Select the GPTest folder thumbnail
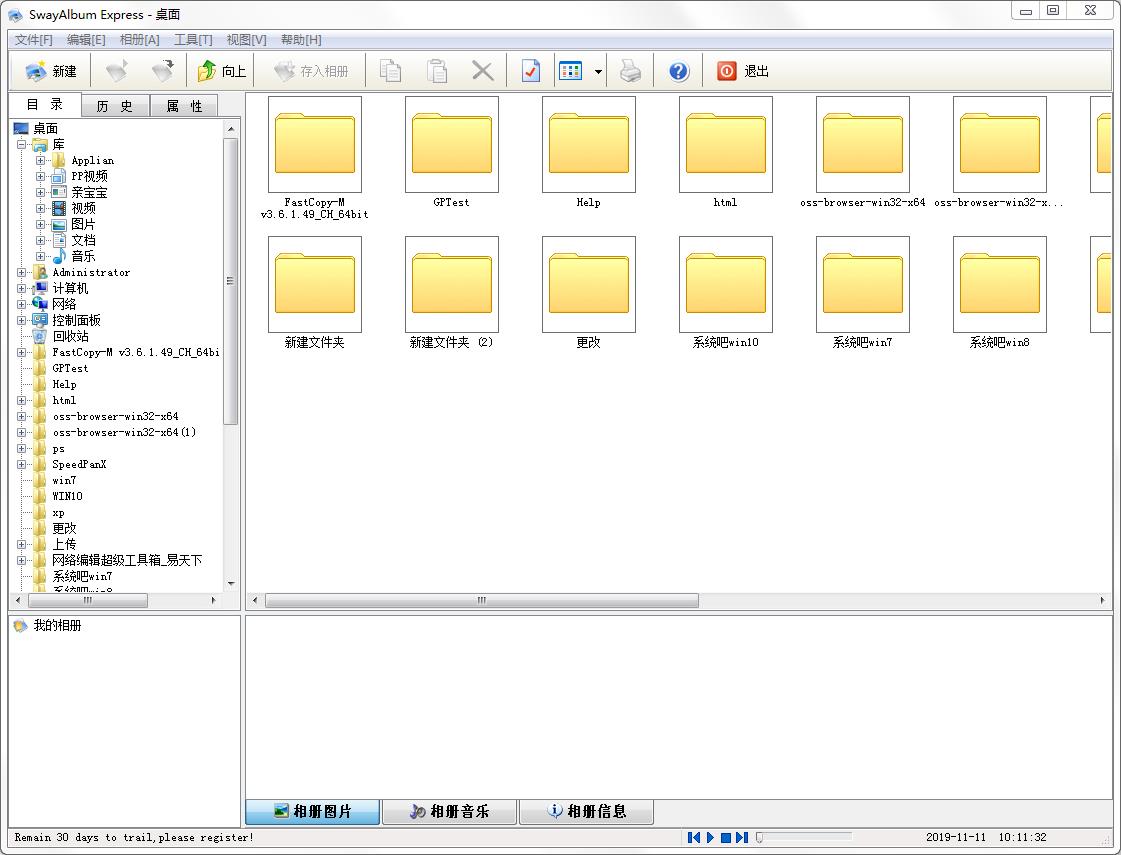 pos(451,145)
